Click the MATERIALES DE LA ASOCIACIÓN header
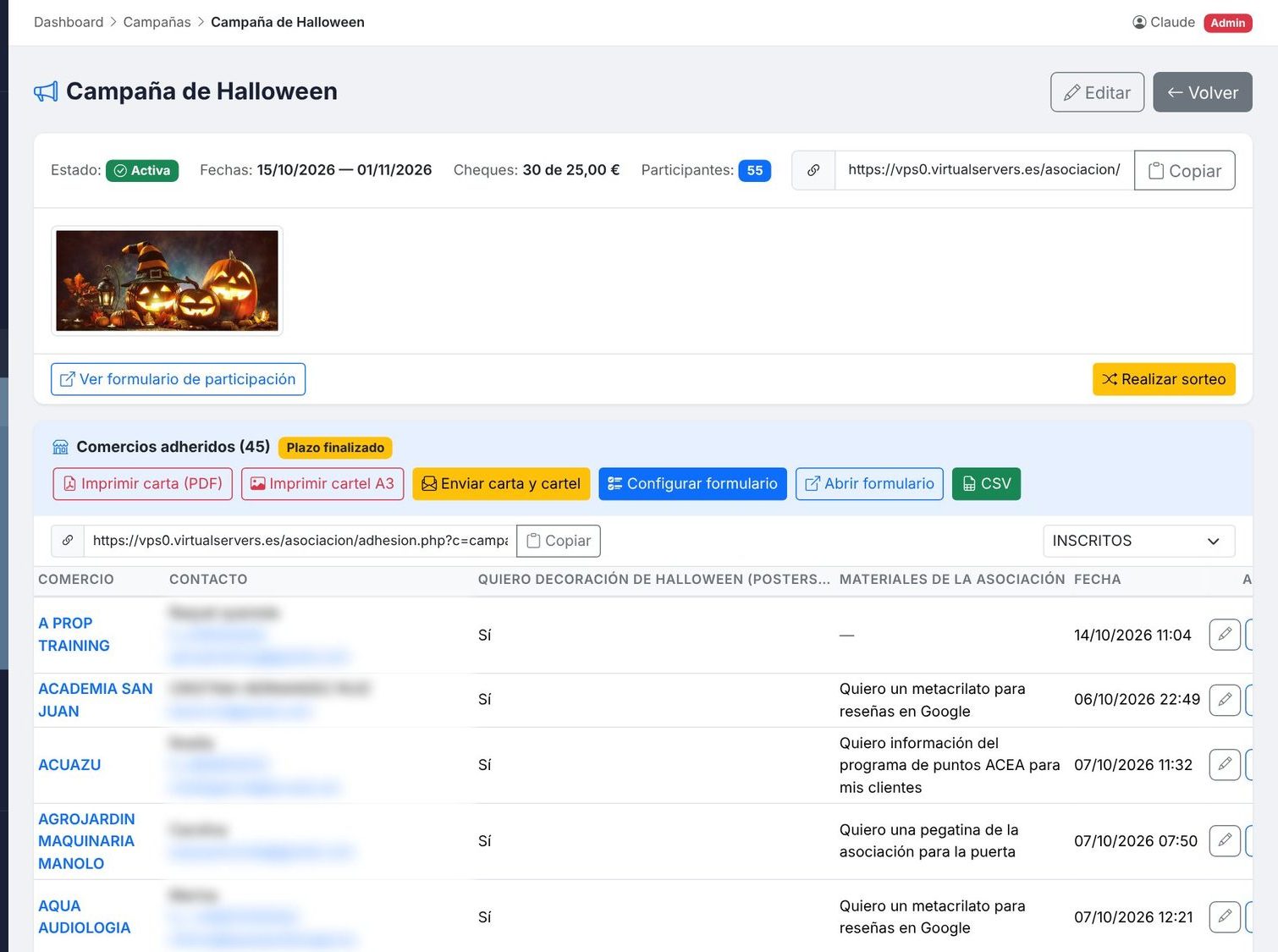The height and width of the screenshot is (952, 1278). click(x=952, y=580)
